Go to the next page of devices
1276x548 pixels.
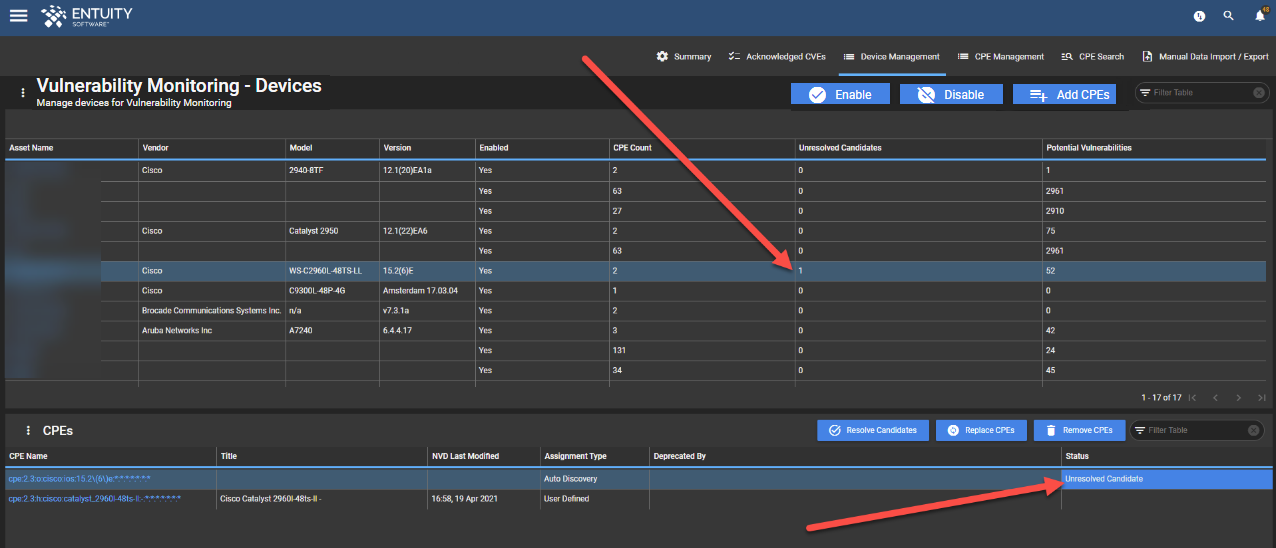coord(1239,398)
